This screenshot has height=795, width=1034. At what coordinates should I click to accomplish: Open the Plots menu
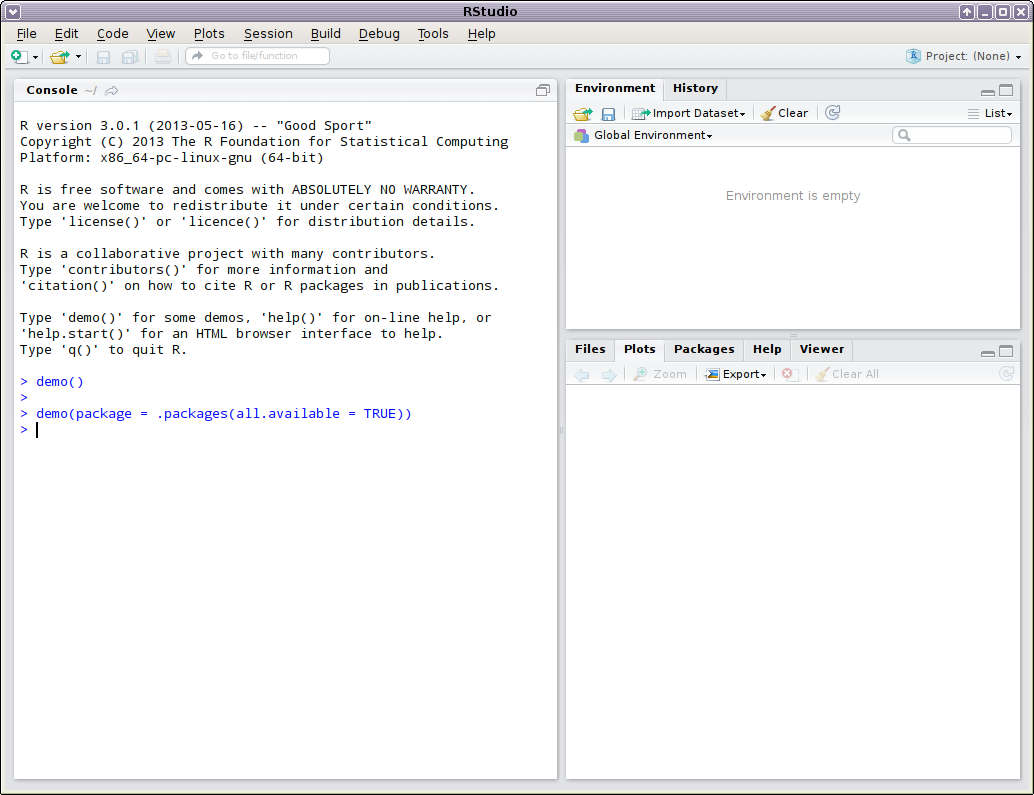click(x=208, y=34)
